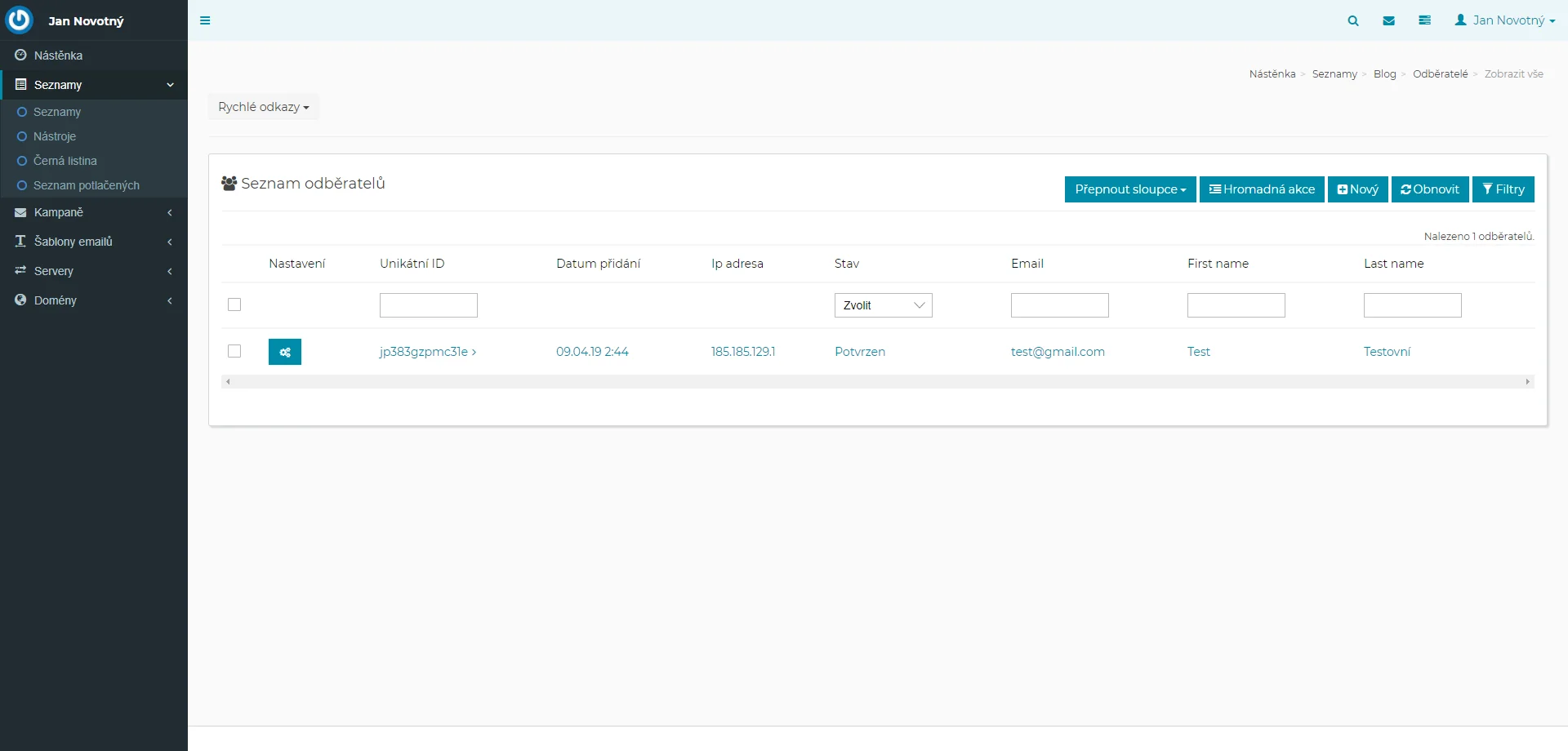The width and height of the screenshot is (1568, 751).
Task: Expand the Kampaně sidebar menu
Action: point(93,212)
